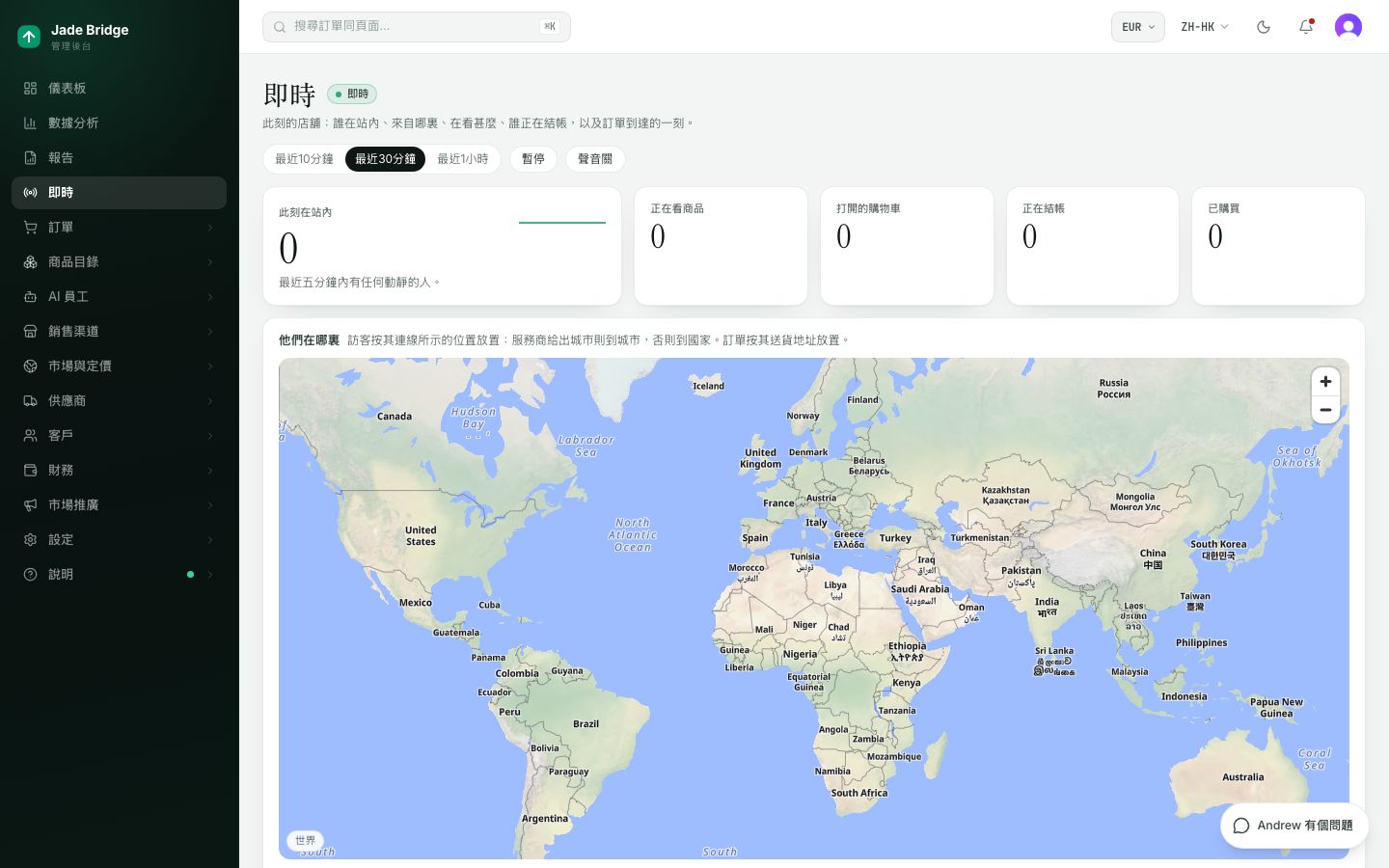This screenshot has width=1389, height=868.
Task: Click the 報告 document icon
Action: 31,158
